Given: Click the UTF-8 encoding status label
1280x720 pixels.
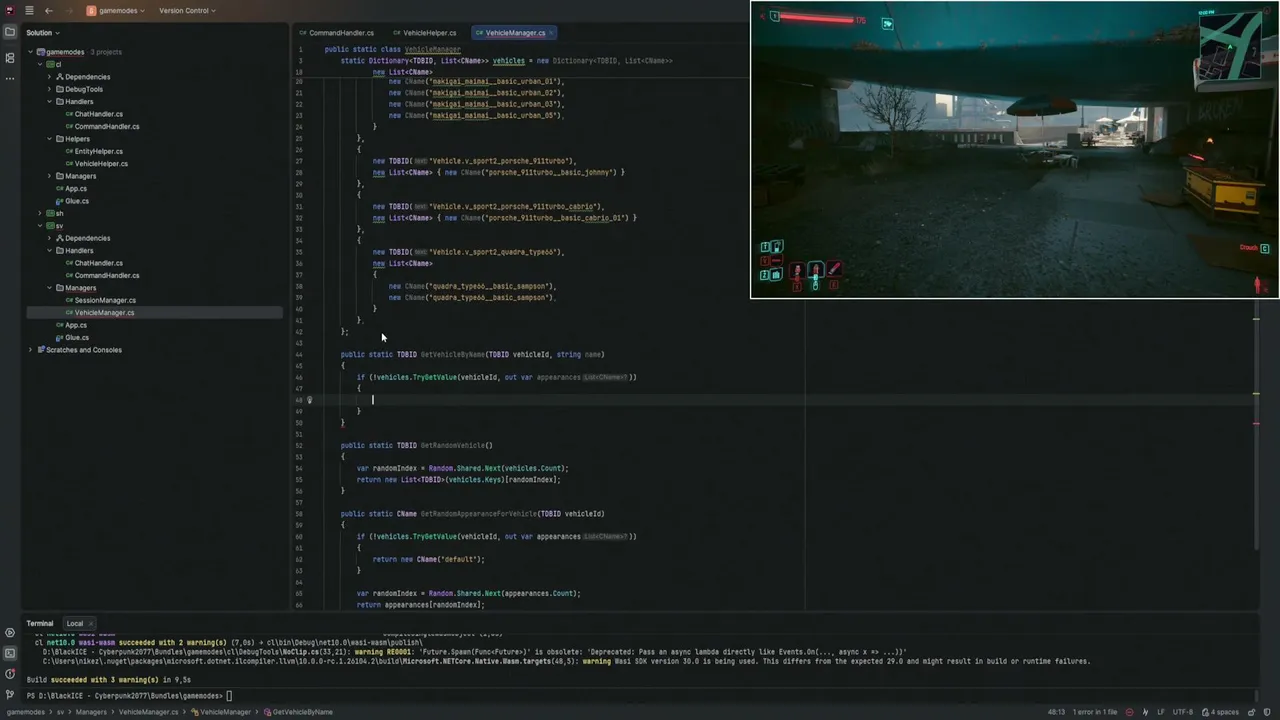Looking at the screenshot, I should tap(1183, 712).
